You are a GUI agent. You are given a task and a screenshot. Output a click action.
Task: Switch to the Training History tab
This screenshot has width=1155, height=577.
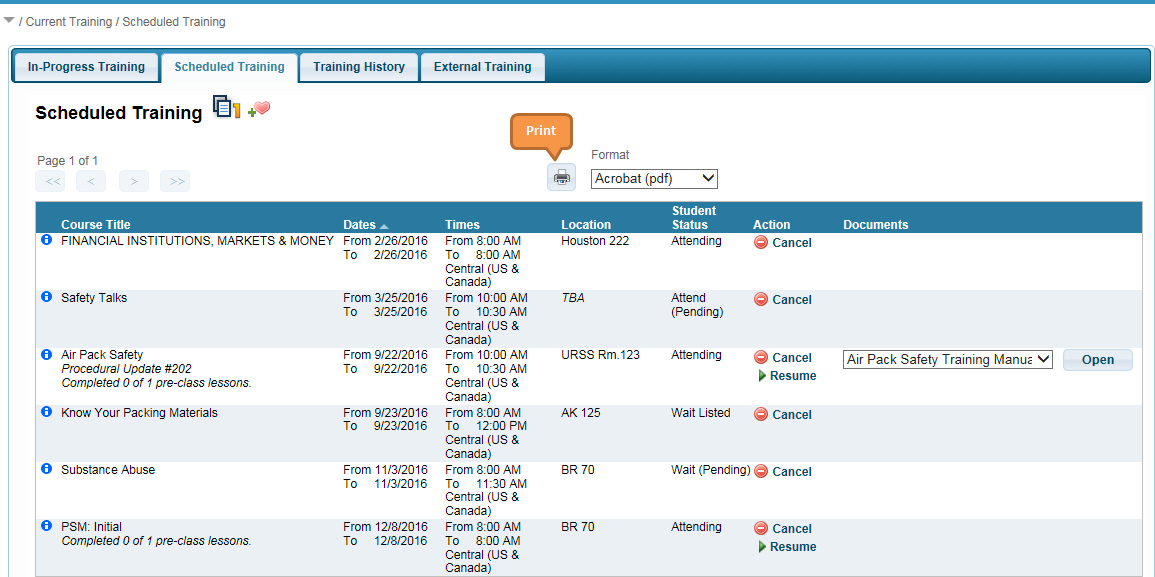[358, 67]
